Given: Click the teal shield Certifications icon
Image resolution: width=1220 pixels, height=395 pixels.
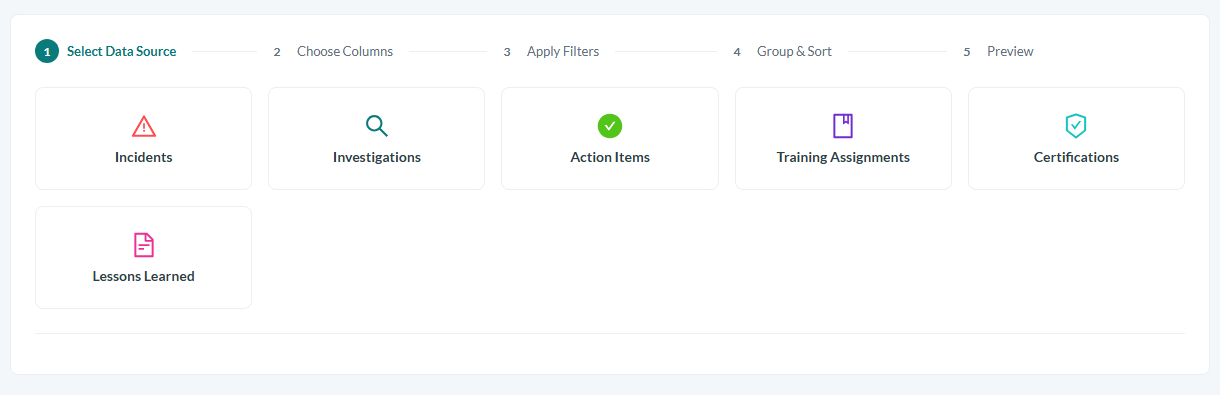Looking at the screenshot, I should pyautogui.click(x=1076, y=126).
